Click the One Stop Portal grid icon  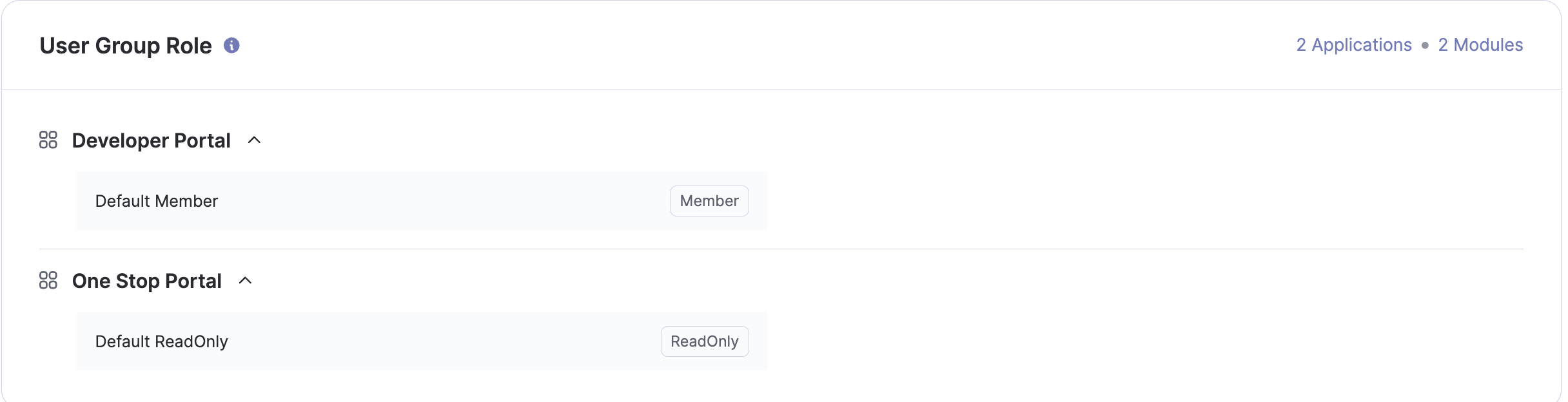pyautogui.click(x=48, y=280)
